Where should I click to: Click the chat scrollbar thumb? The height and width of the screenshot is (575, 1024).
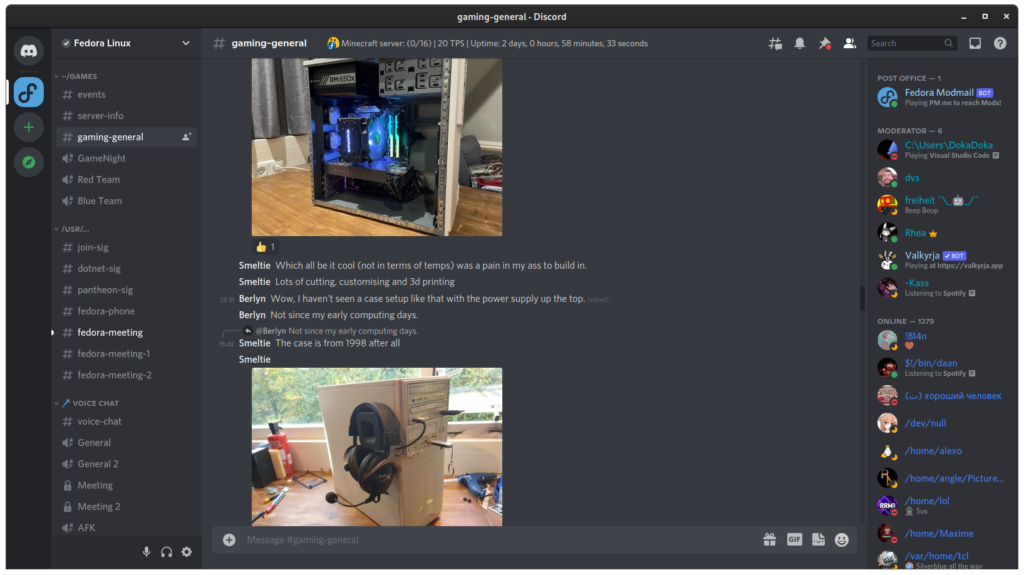[x=862, y=297]
